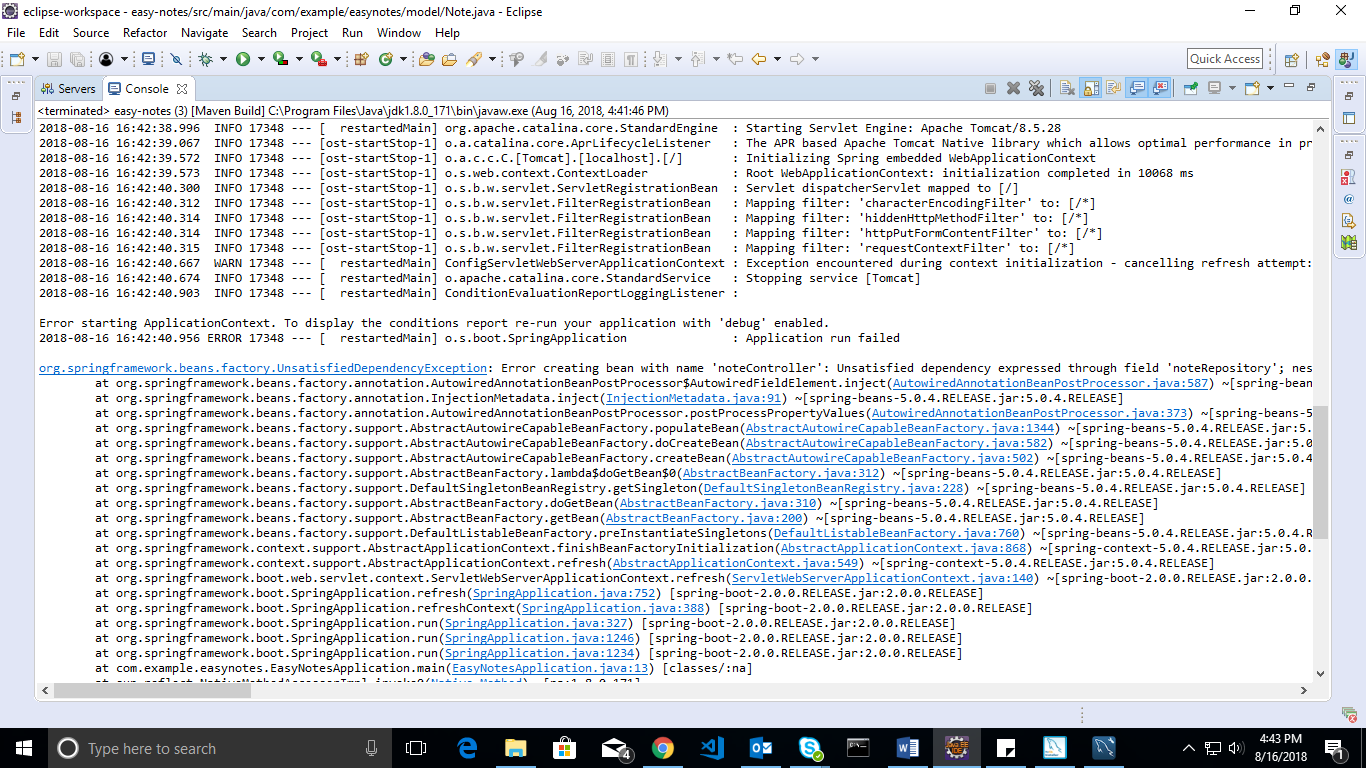Click the console vertical scrollbar thumb
Viewport: 1366px width, 768px height.
(x=1321, y=470)
